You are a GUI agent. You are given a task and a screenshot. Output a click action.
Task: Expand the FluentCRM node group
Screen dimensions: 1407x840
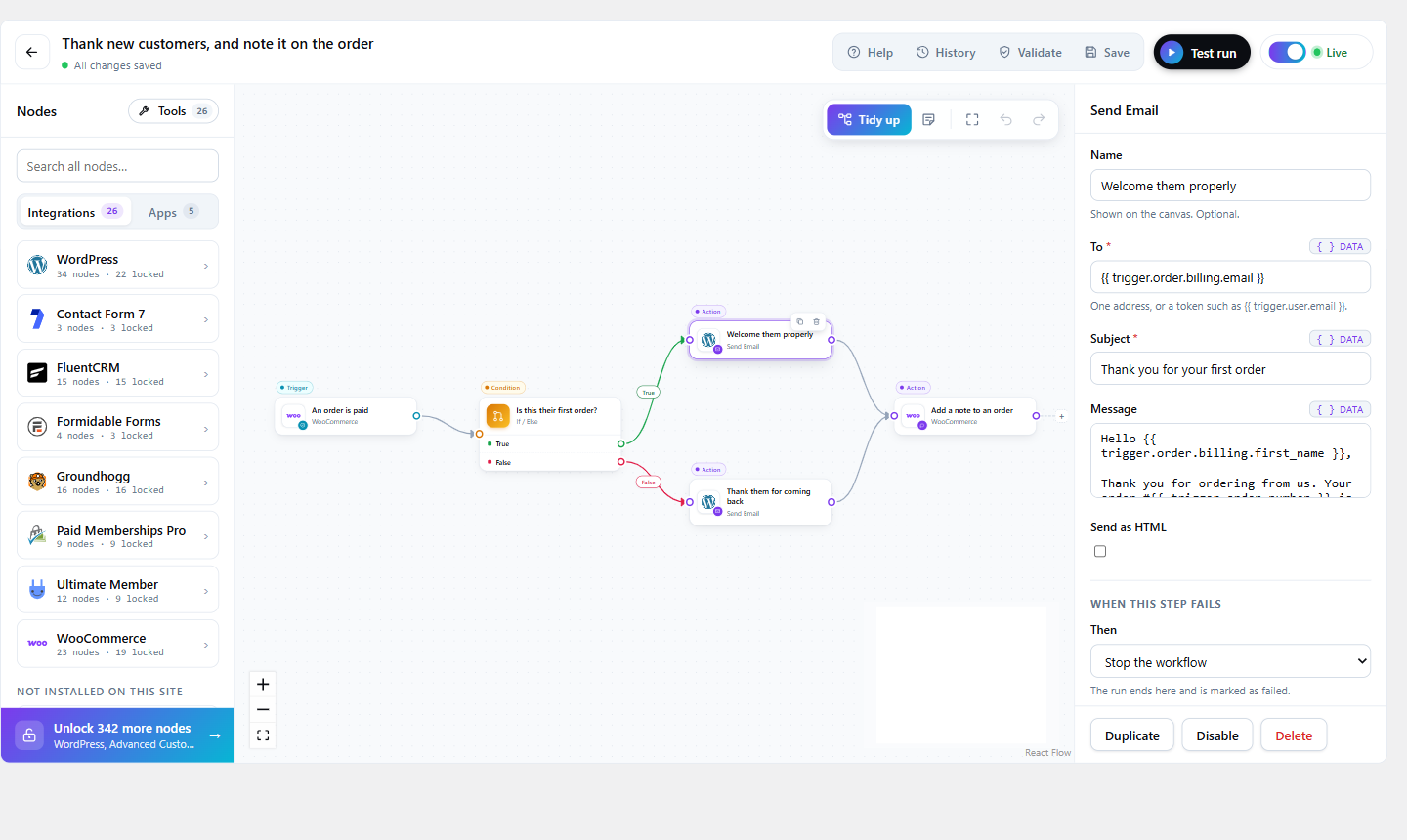(x=117, y=373)
